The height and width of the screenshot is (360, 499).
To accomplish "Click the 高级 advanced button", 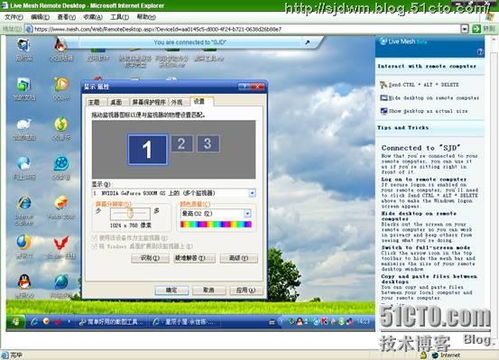I will [x=239, y=258].
